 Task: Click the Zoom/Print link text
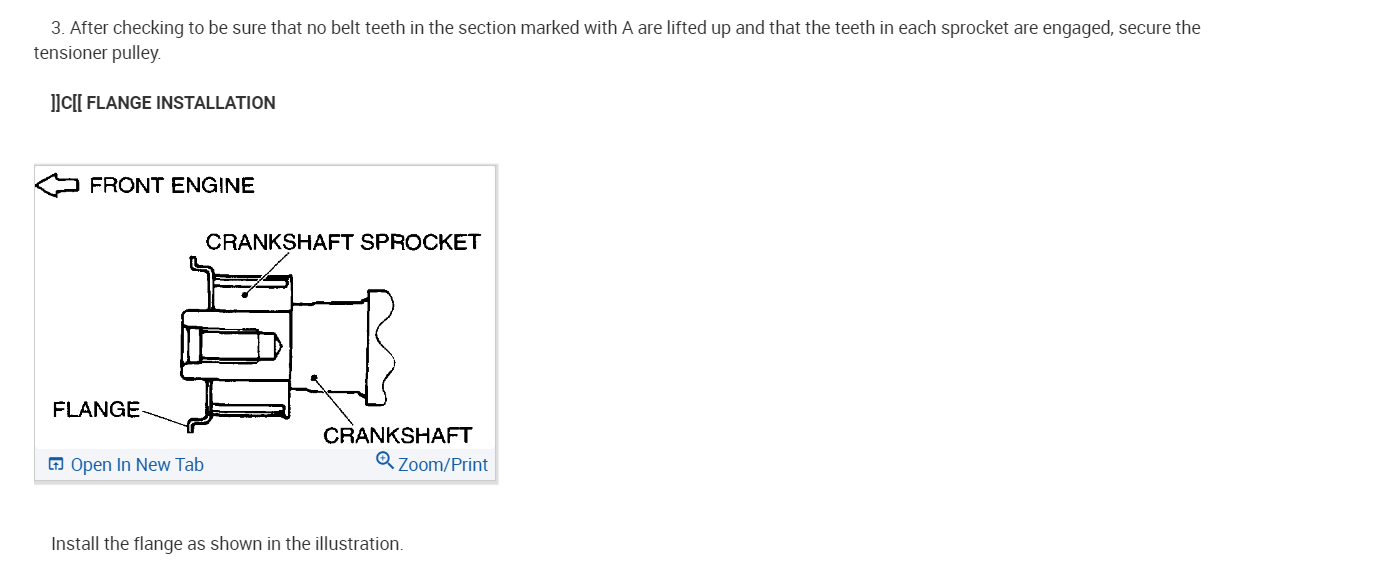tap(443, 464)
